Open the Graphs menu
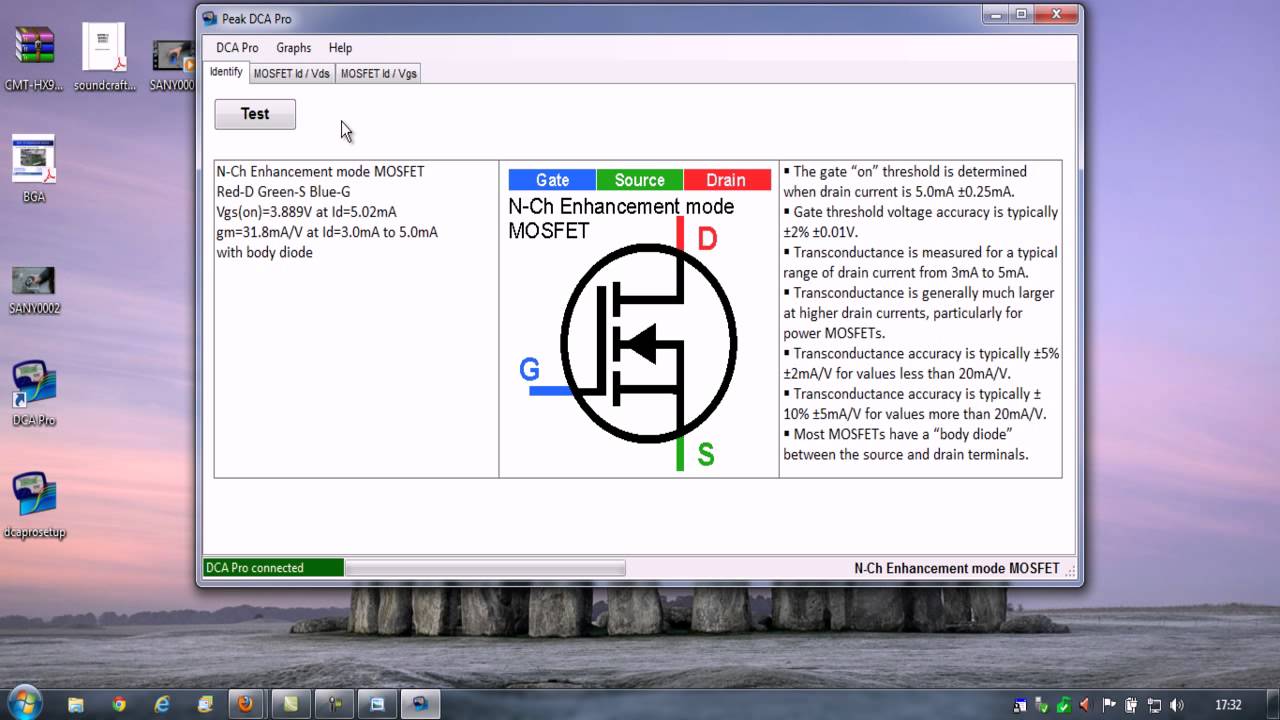1280x720 pixels. [293, 48]
